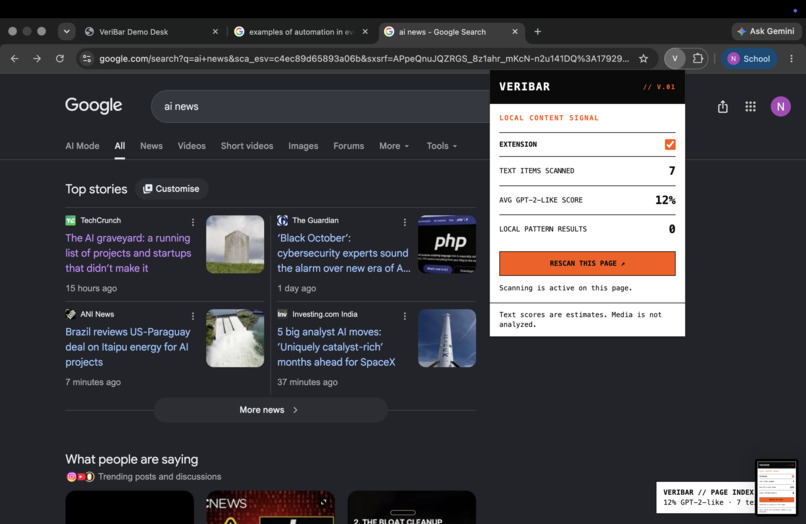
Task: Click Rescan This Page button
Action: tap(587, 263)
